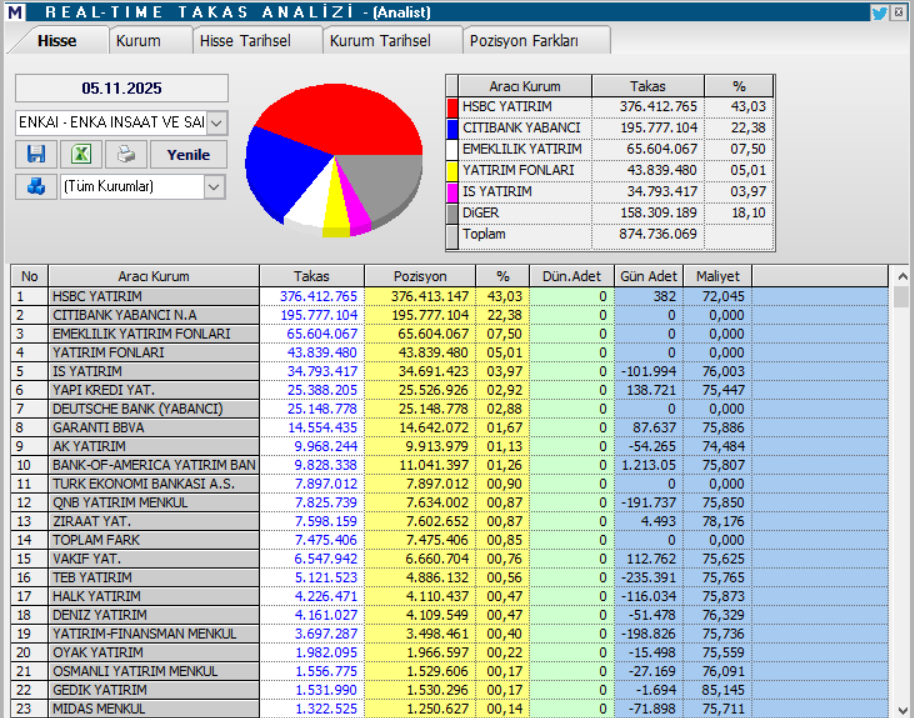The height and width of the screenshot is (718, 914).
Task: Click CITIBANK YABANCI blue legend swatch
Action: pos(453,128)
